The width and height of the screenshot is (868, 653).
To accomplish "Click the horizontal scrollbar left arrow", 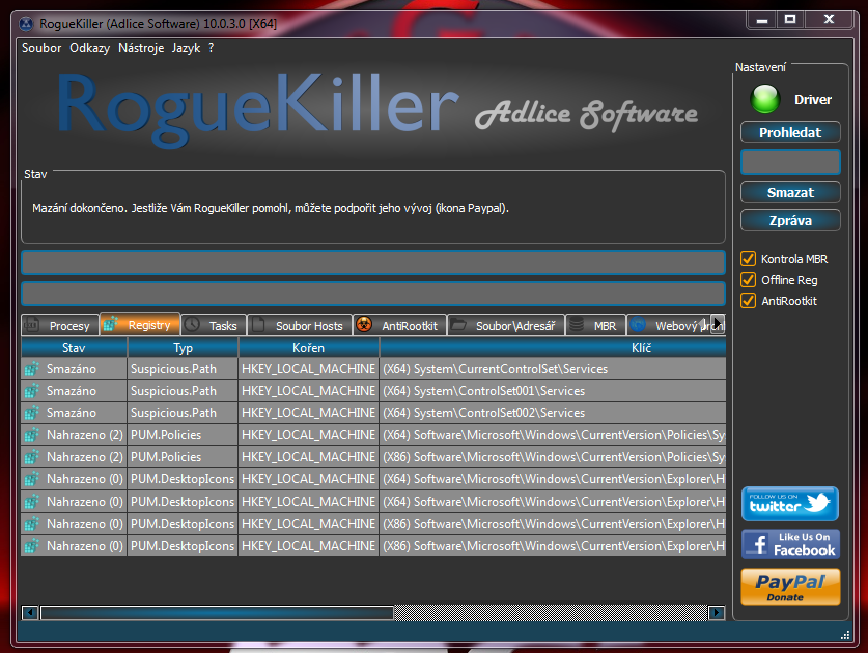I will pos(30,613).
